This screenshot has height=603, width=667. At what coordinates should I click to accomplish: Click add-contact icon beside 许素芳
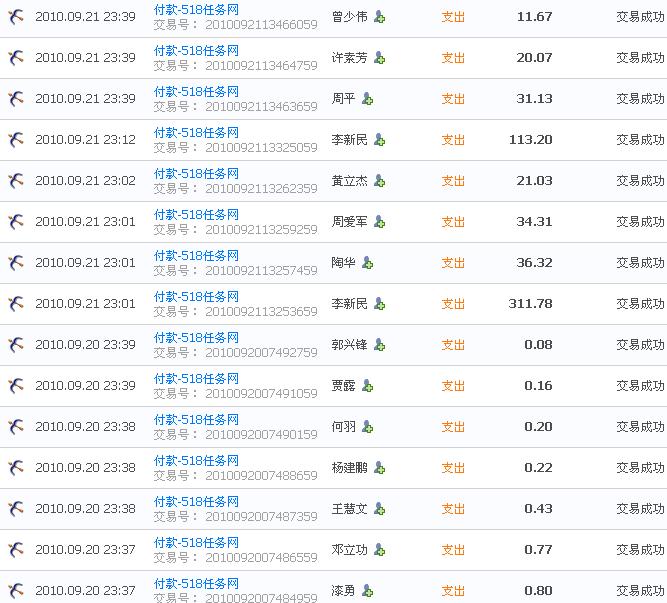click(380, 58)
